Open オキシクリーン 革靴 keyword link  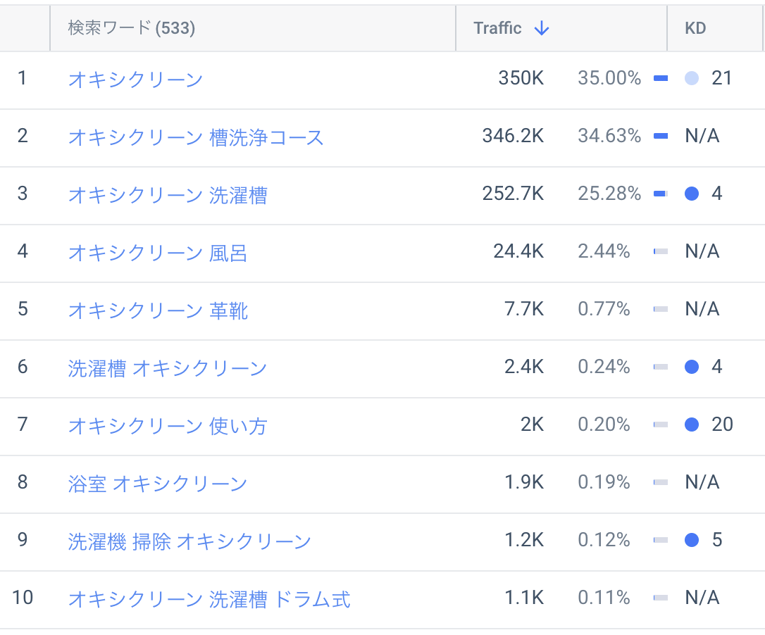157,310
